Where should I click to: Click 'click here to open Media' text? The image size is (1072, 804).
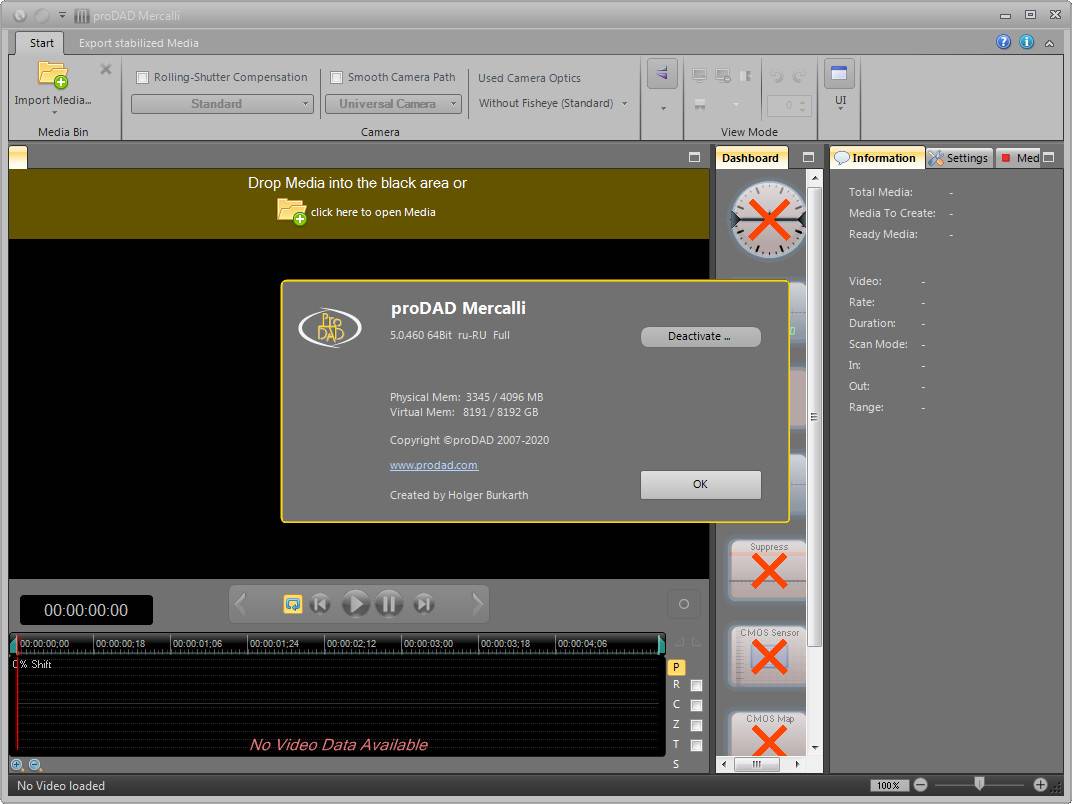373,212
